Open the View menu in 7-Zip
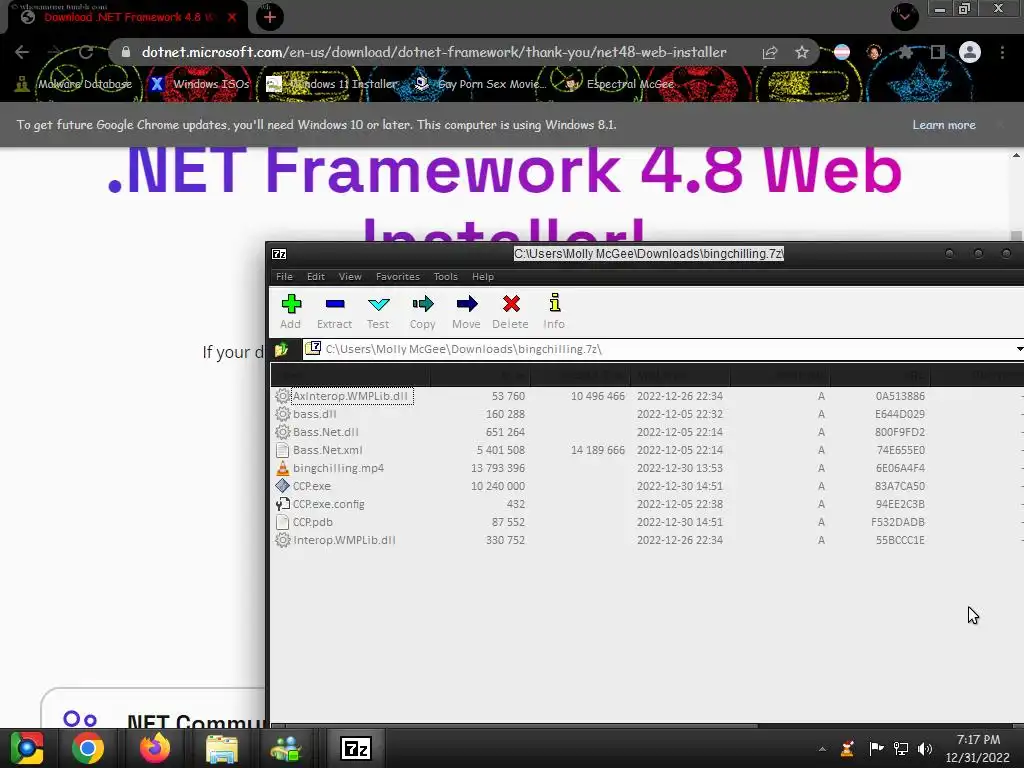Viewport: 1024px width, 768px height. tap(350, 276)
